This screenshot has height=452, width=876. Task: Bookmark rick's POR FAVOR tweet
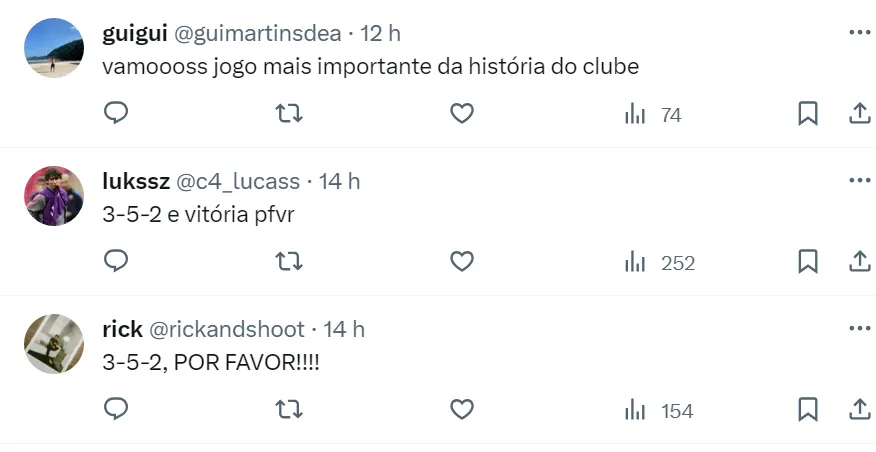[x=808, y=410]
